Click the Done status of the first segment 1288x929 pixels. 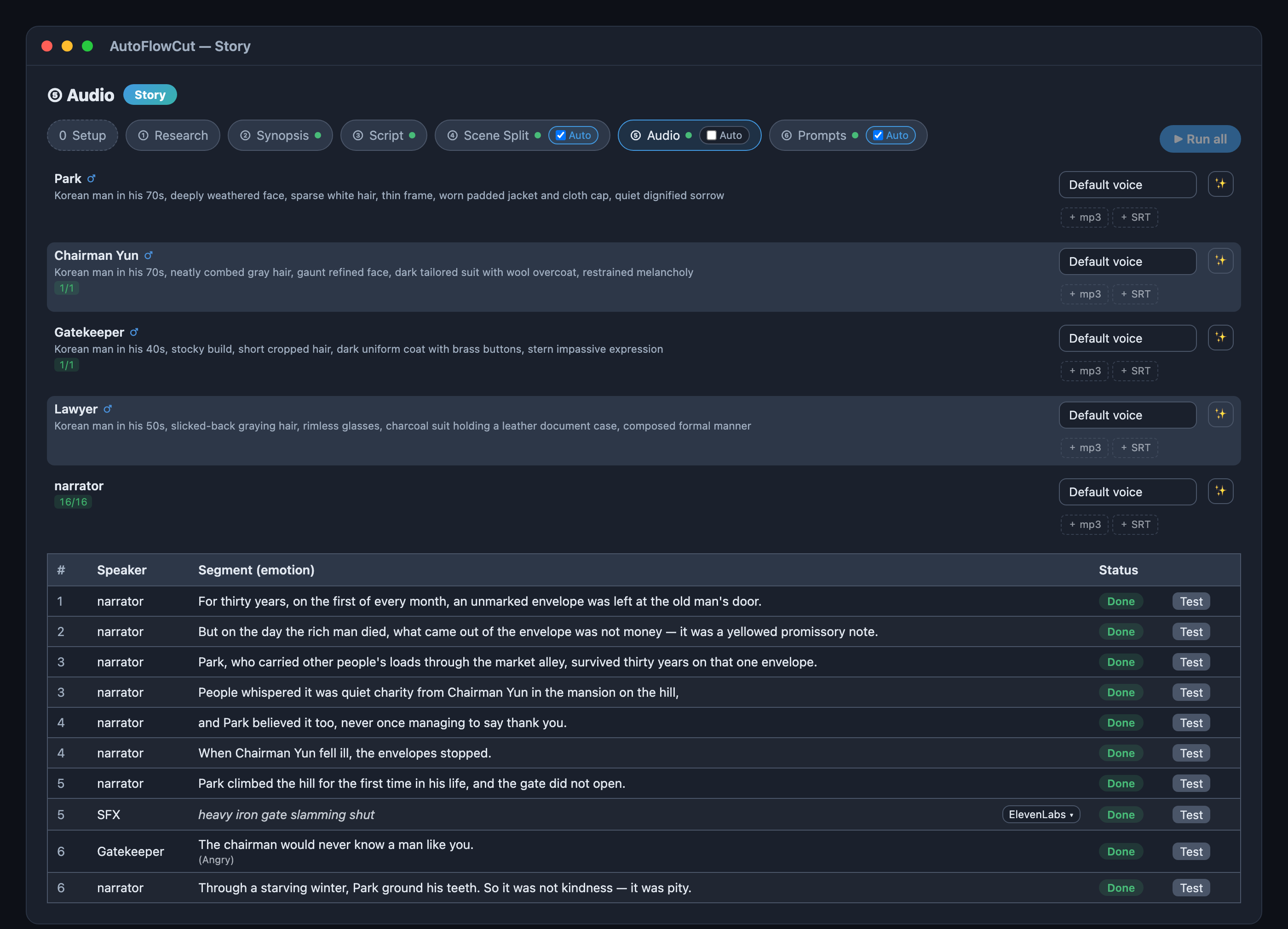pyautogui.click(x=1121, y=602)
